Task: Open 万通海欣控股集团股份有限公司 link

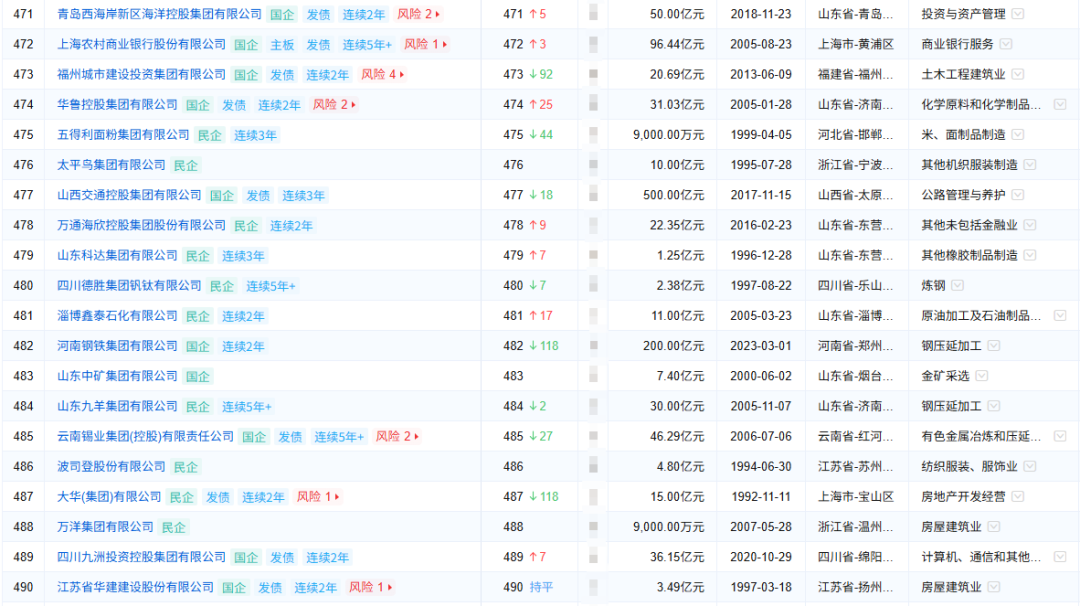Action: 141,225
